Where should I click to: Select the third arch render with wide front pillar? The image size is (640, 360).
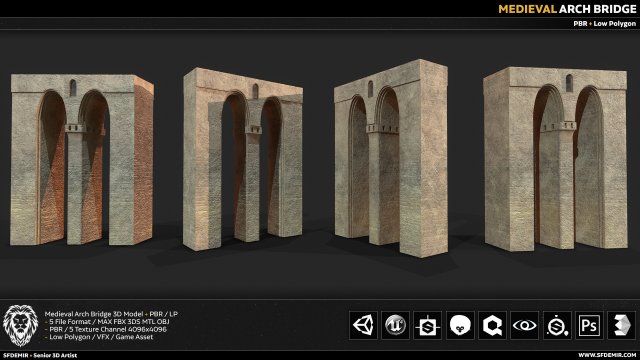coord(391,158)
